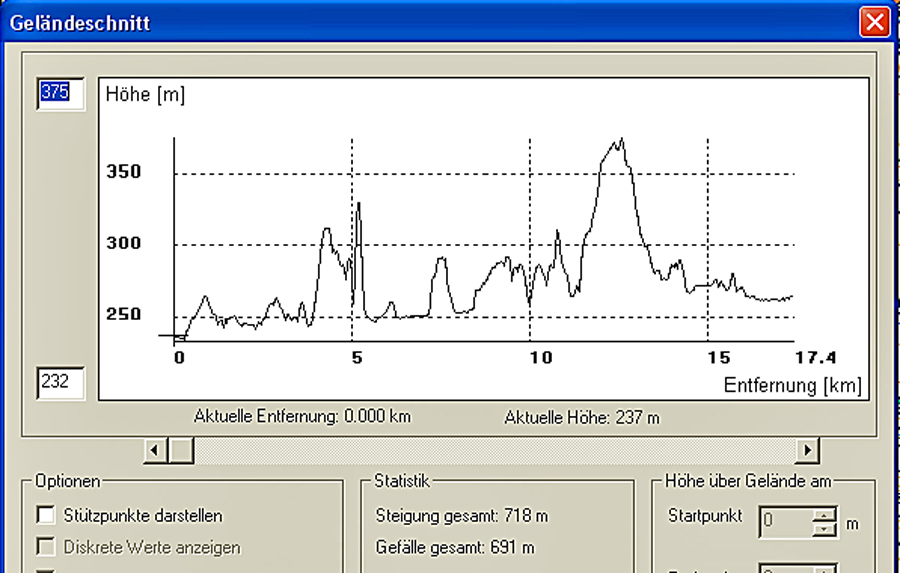
Task: Click the profile spike at 5 km
Action: coord(358,204)
